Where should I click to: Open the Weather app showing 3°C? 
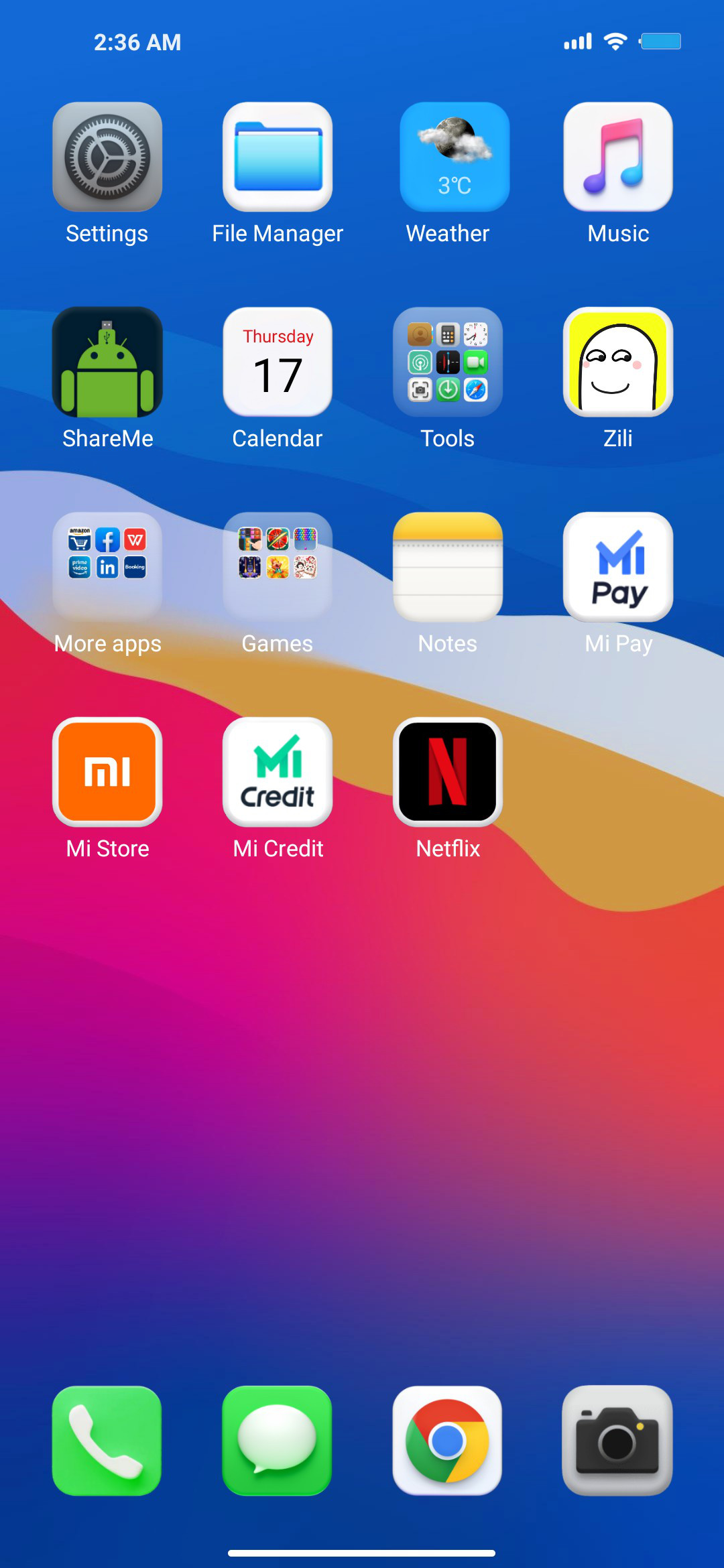455,157
